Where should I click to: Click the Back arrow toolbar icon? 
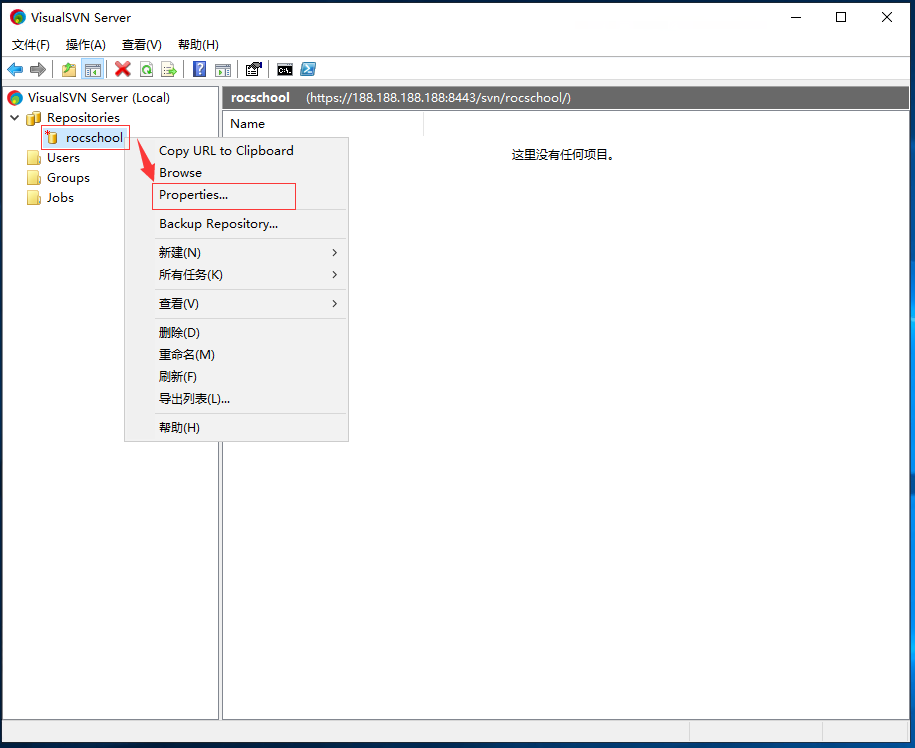[15, 69]
